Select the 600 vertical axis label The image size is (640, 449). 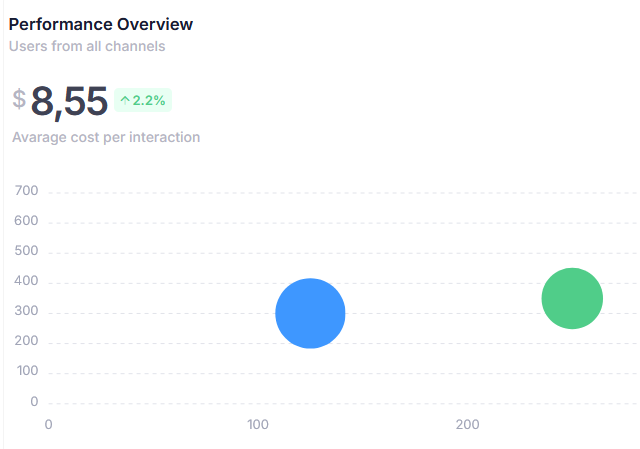[27, 221]
